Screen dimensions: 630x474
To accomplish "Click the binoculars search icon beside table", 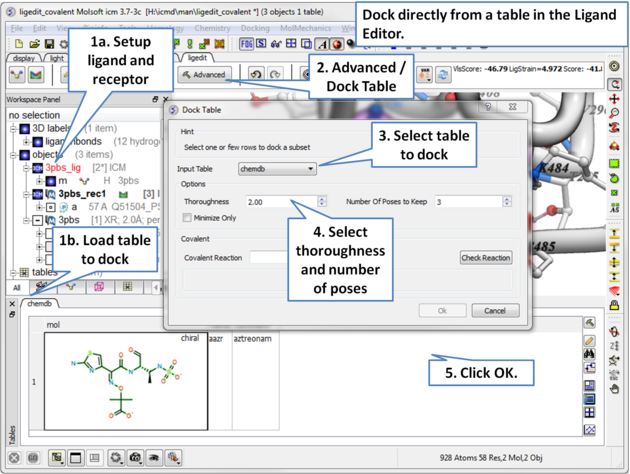I will pos(590,355).
